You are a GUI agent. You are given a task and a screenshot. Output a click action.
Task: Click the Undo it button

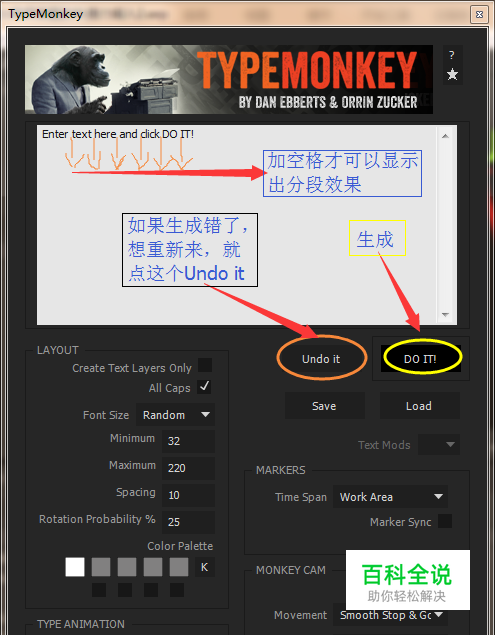[x=321, y=359]
